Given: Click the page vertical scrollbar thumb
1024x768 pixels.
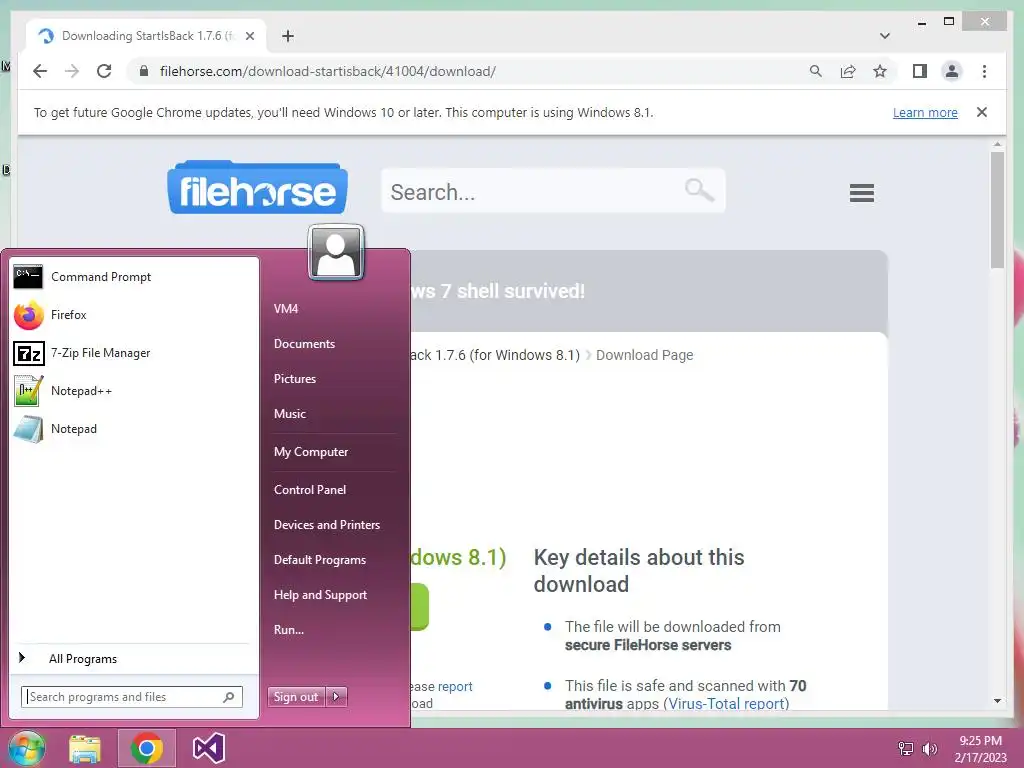Looking at the screenshot, I should pos(997,210).
